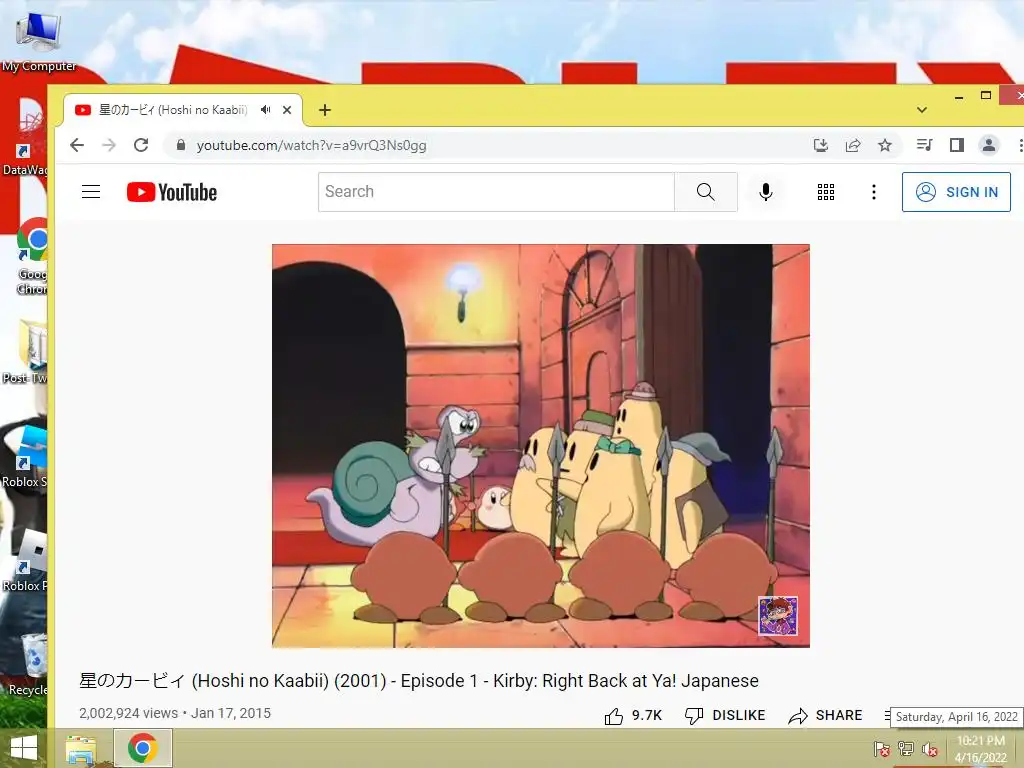Click the network tray icon
1024x768 pixels.
tap(906, 749)
